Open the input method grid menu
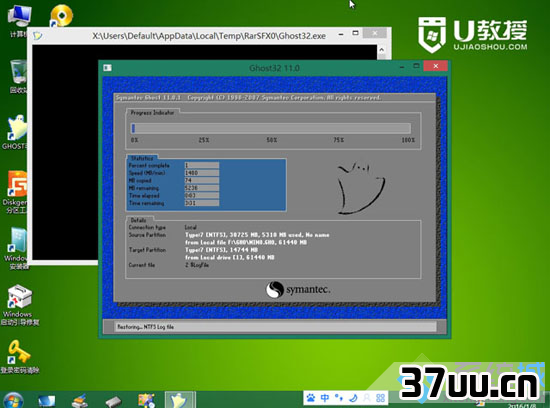Viewport: 550px width, 408px height. 380,398
